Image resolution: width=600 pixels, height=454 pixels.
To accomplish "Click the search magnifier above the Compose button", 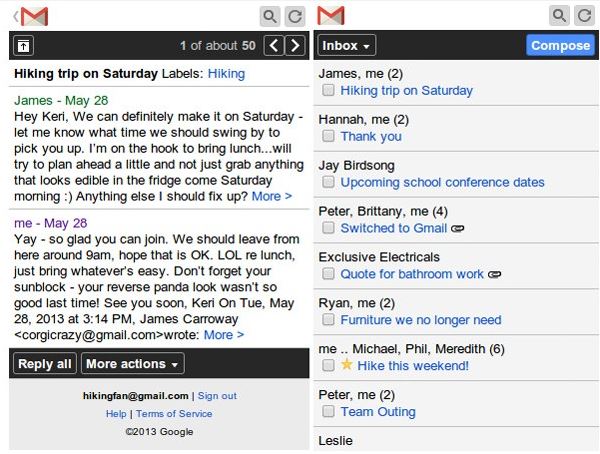I will [561, 16].
